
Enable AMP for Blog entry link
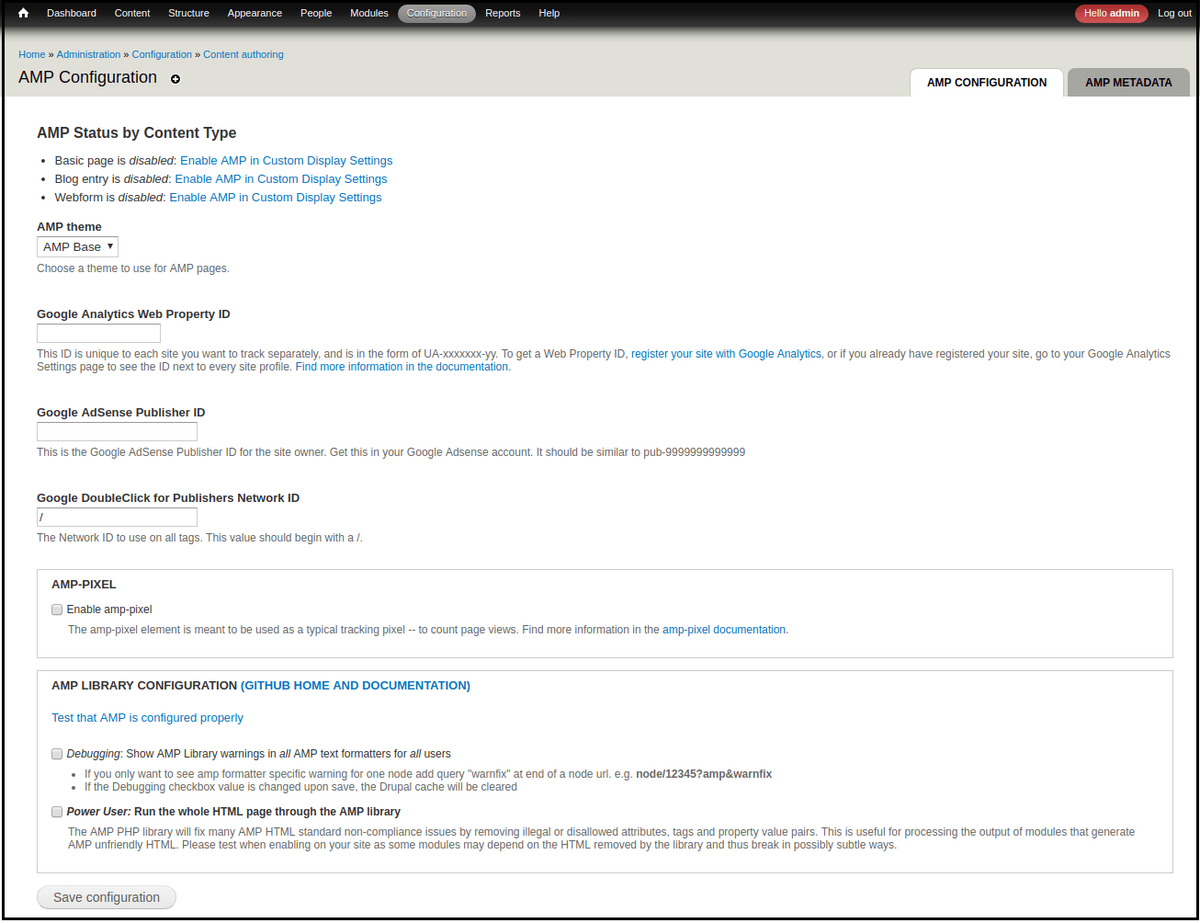coord(281,179)
